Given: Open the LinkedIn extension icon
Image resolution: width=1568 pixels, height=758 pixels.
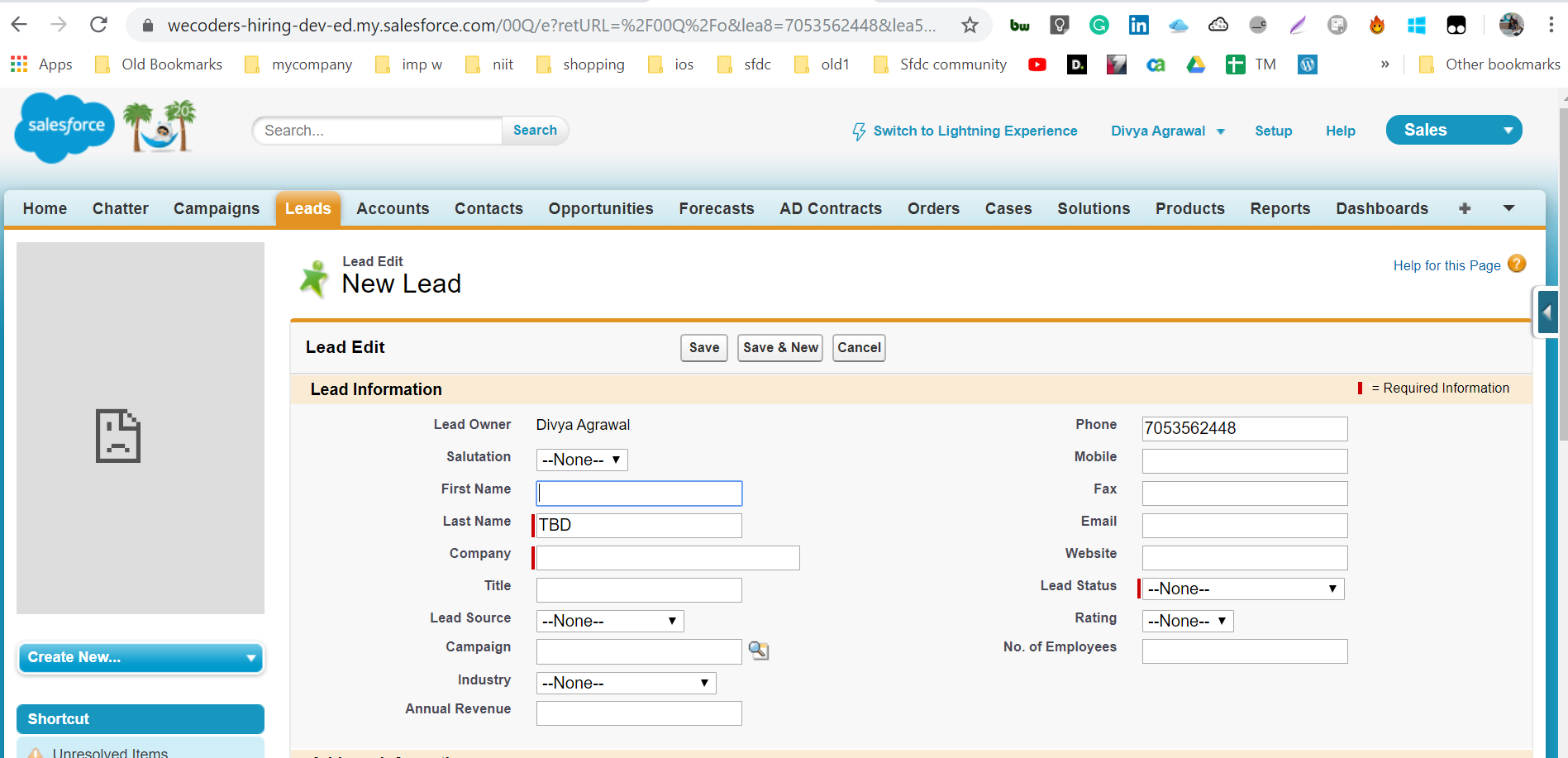Looking at the screenshot, I should (1138, 26).
